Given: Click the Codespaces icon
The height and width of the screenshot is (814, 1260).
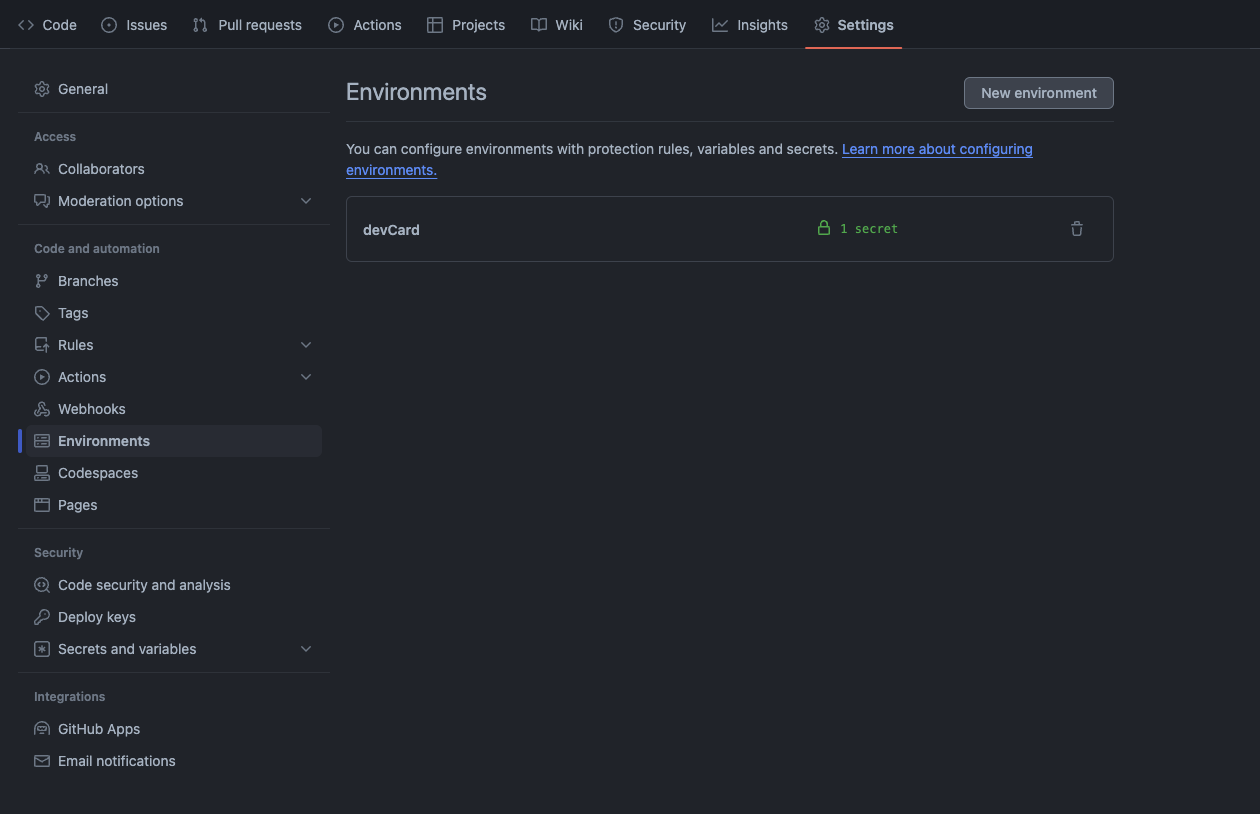Looking at the screenshot, I should (42, 473).
